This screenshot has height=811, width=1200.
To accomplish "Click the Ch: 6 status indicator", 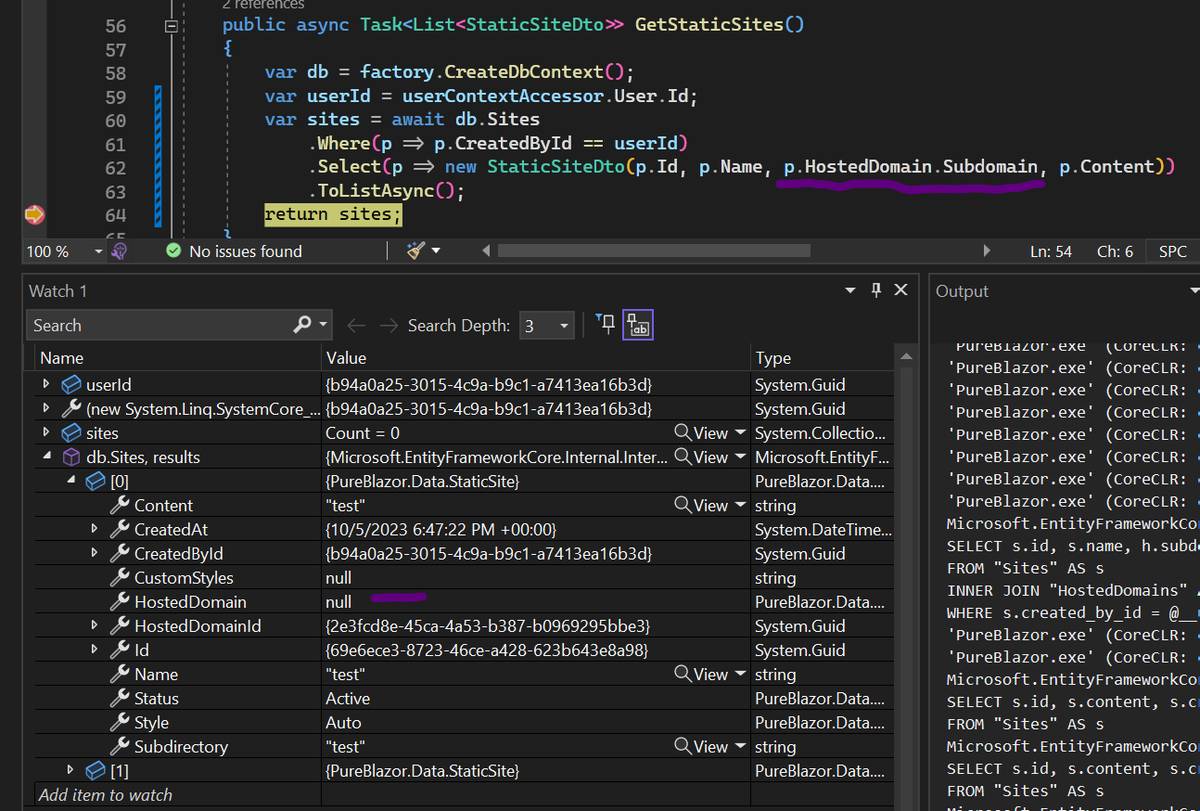I will coord(1115,252).
